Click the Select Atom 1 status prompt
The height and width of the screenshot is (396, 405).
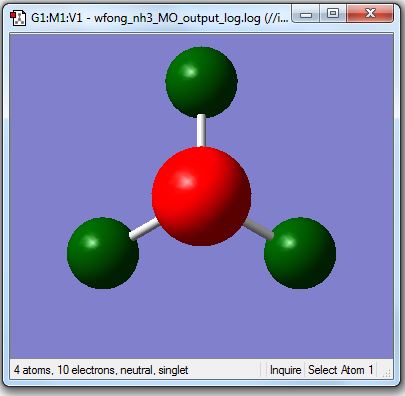[x=340, y=370]
